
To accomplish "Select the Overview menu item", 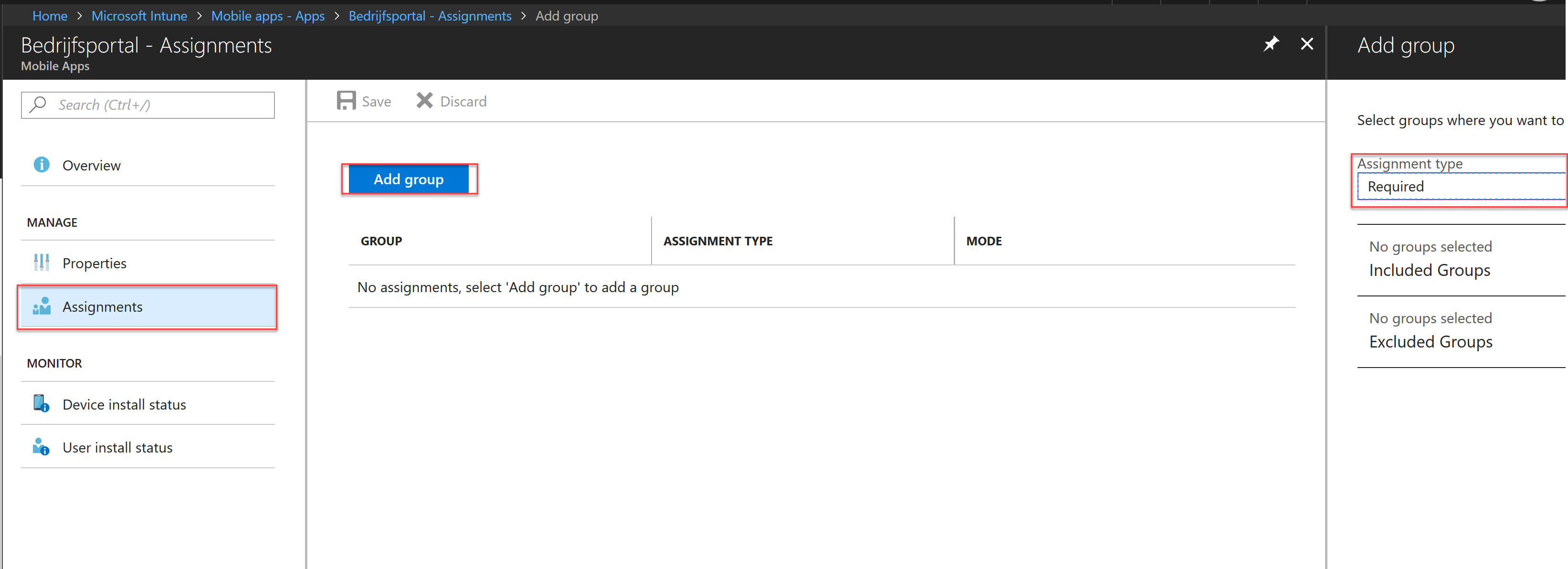I will (x=91, y=166).
